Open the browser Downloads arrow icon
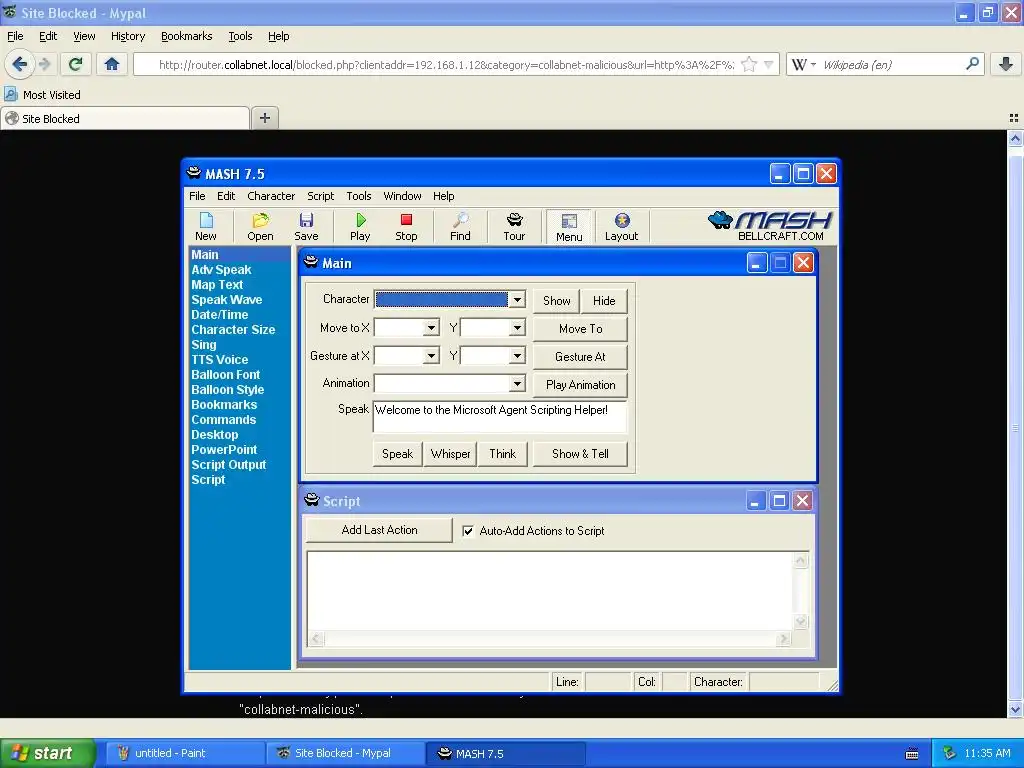Screen dimensions: 1024x768 [1006, 64]
